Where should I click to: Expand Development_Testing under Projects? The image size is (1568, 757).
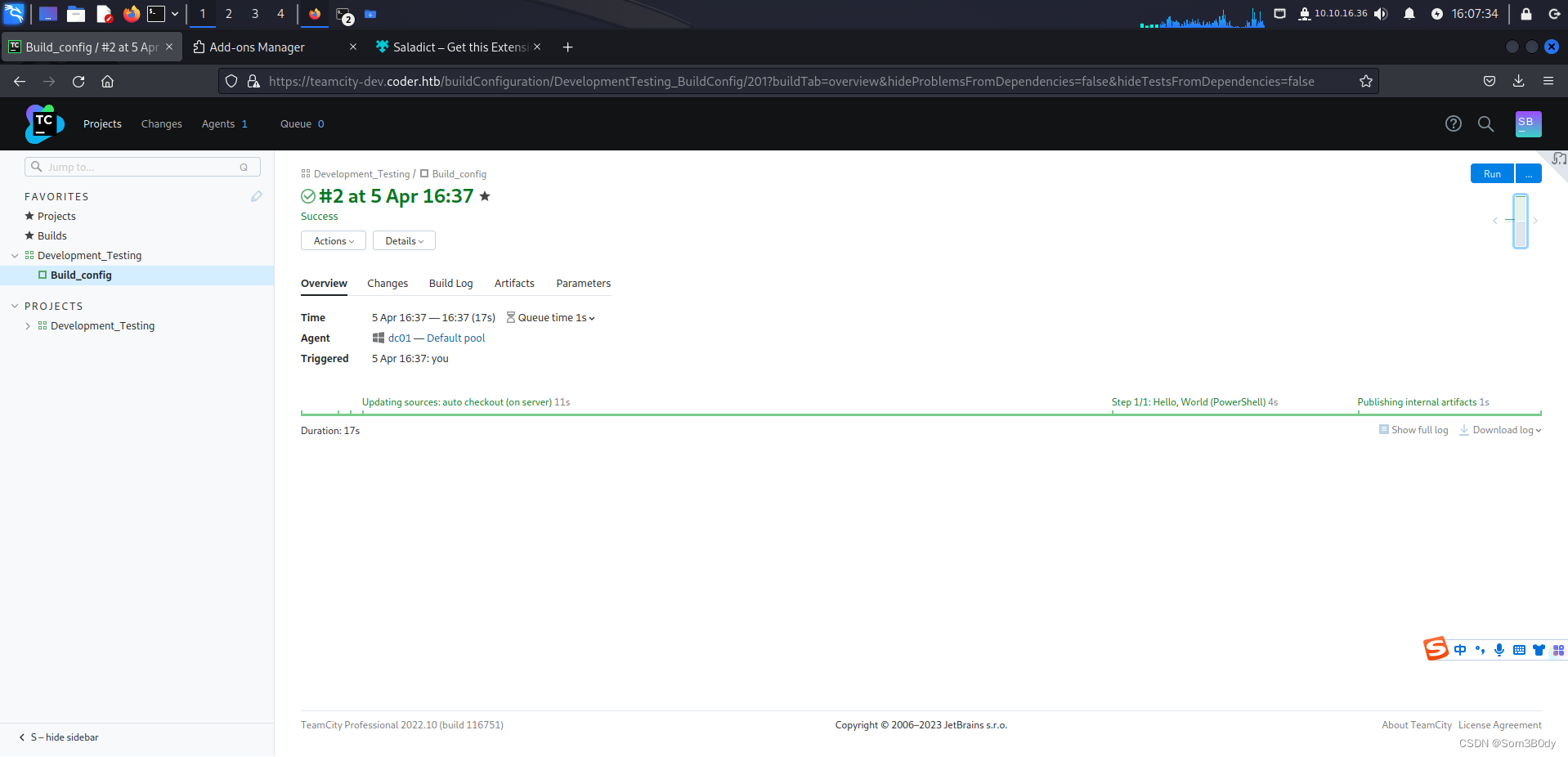pos(28,325)
